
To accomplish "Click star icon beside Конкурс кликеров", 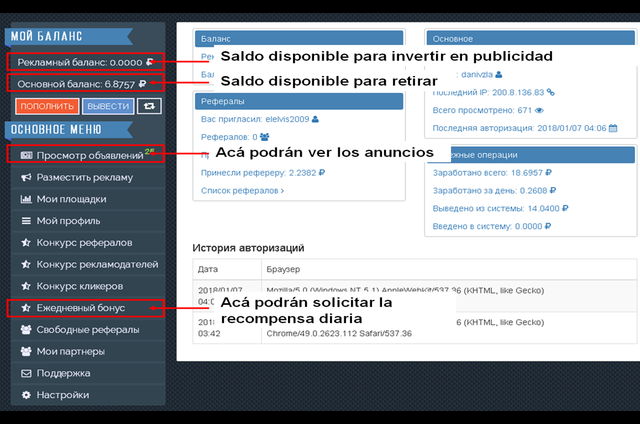I will (26, 286).
